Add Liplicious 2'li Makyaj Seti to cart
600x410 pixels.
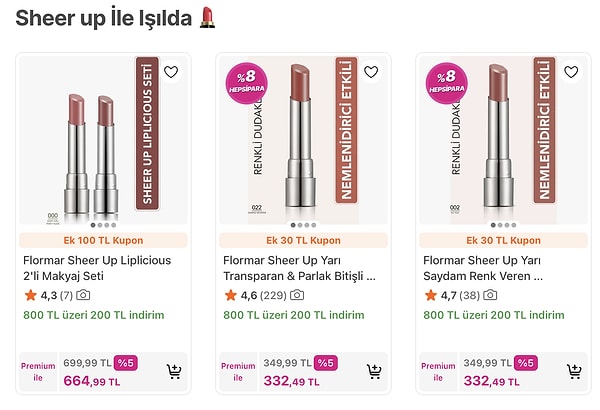(174, 372)
